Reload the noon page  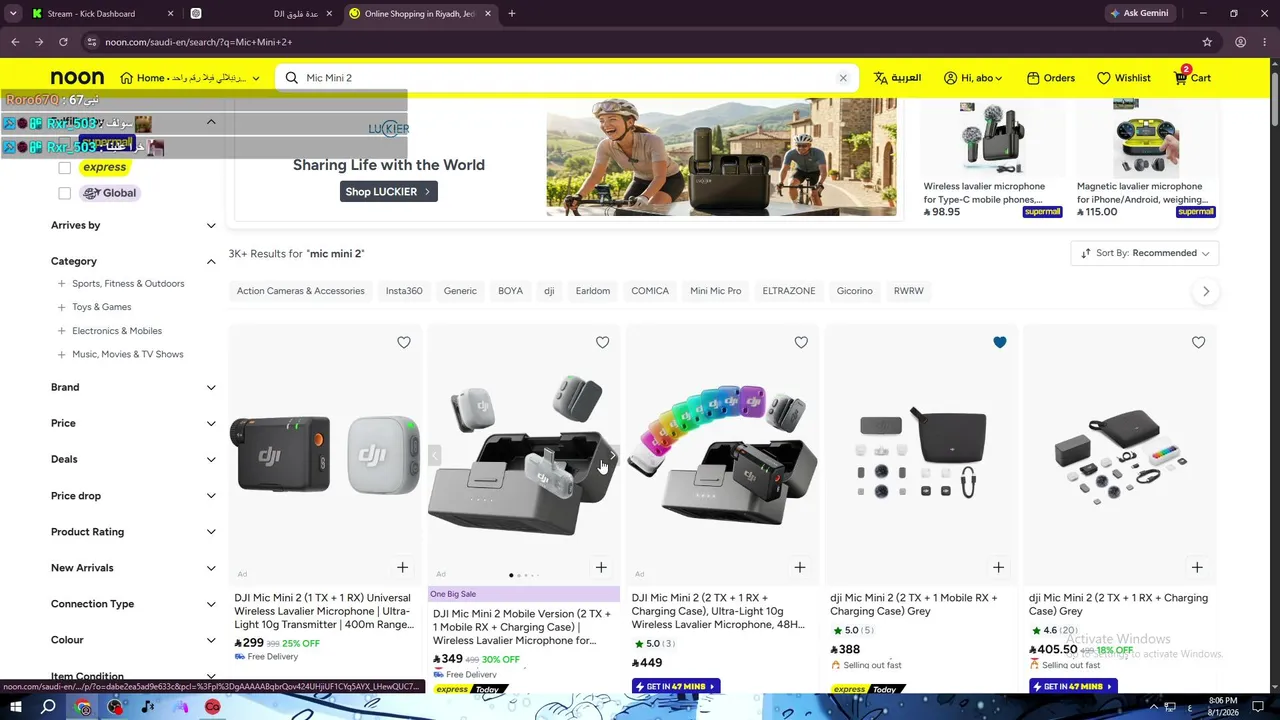(x=63, y=42)
